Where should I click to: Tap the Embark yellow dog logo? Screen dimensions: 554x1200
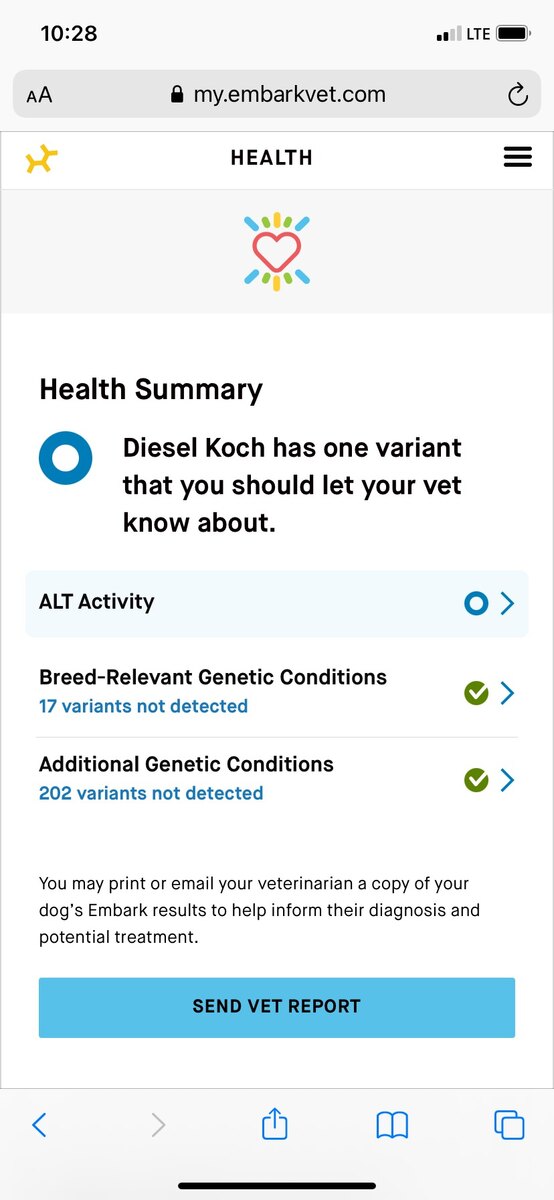(x=42, y=158)
